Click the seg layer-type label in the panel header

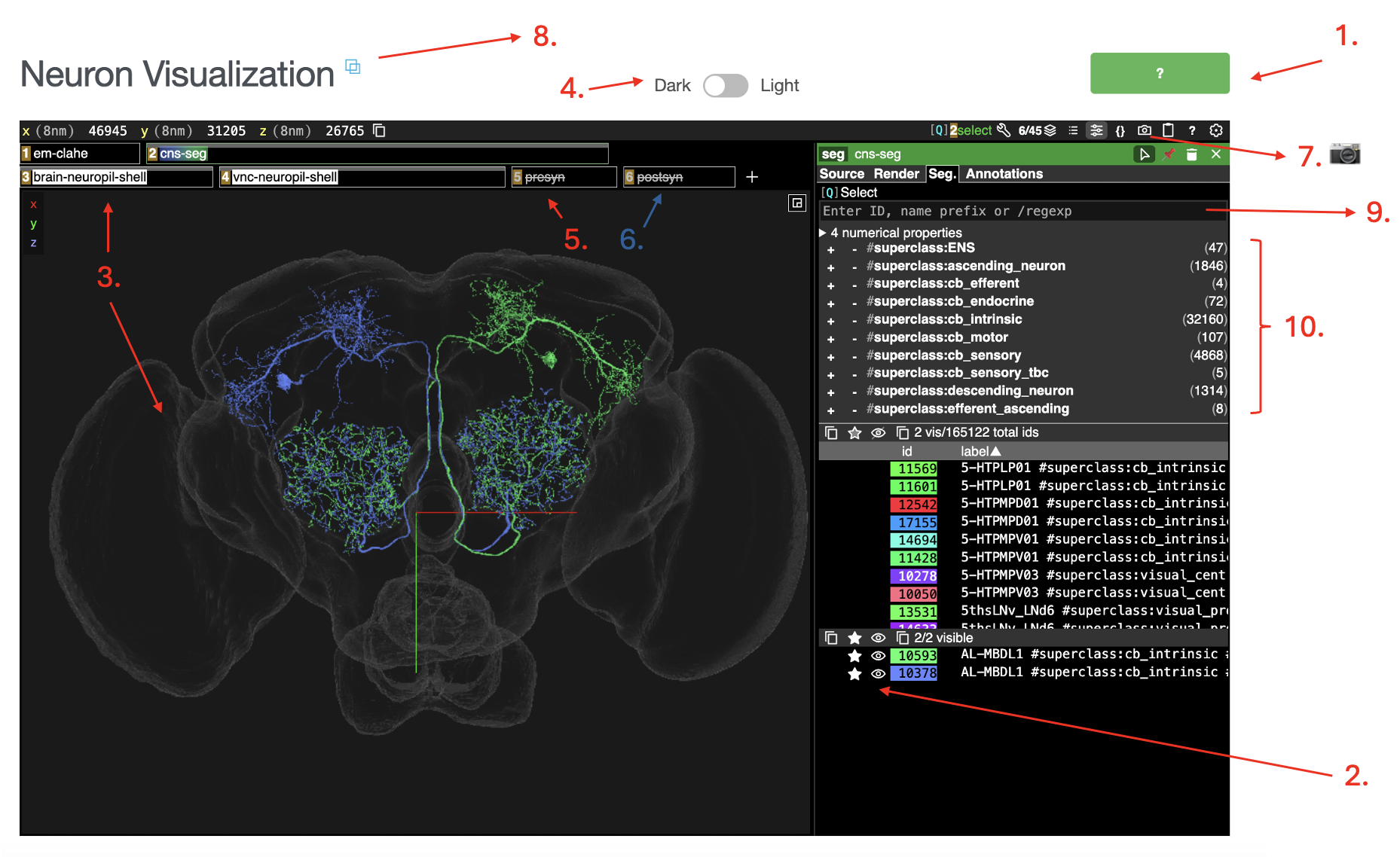click(x=833, y=154)
